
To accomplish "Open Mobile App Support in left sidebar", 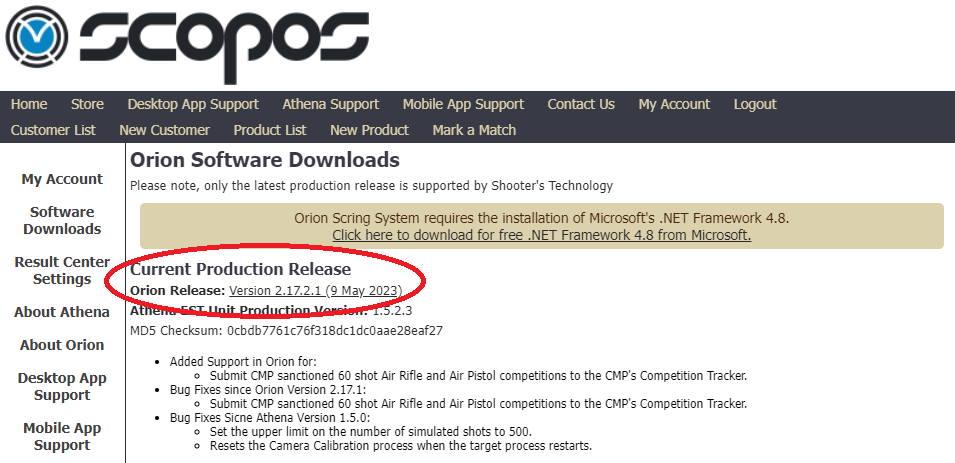I will 62,436.
